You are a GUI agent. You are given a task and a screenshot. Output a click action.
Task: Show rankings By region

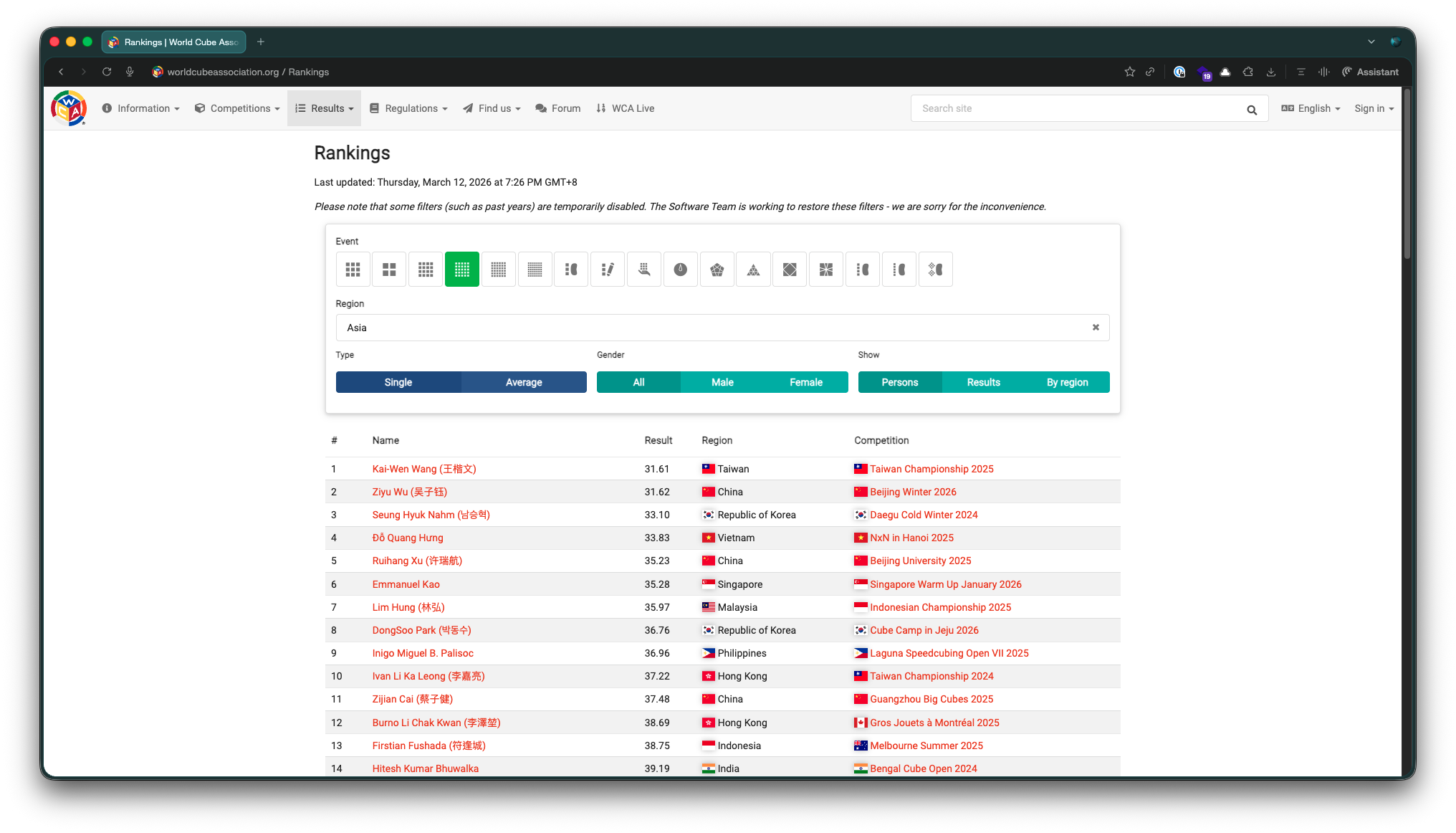pyautogui.click(x=1067, y=382)
